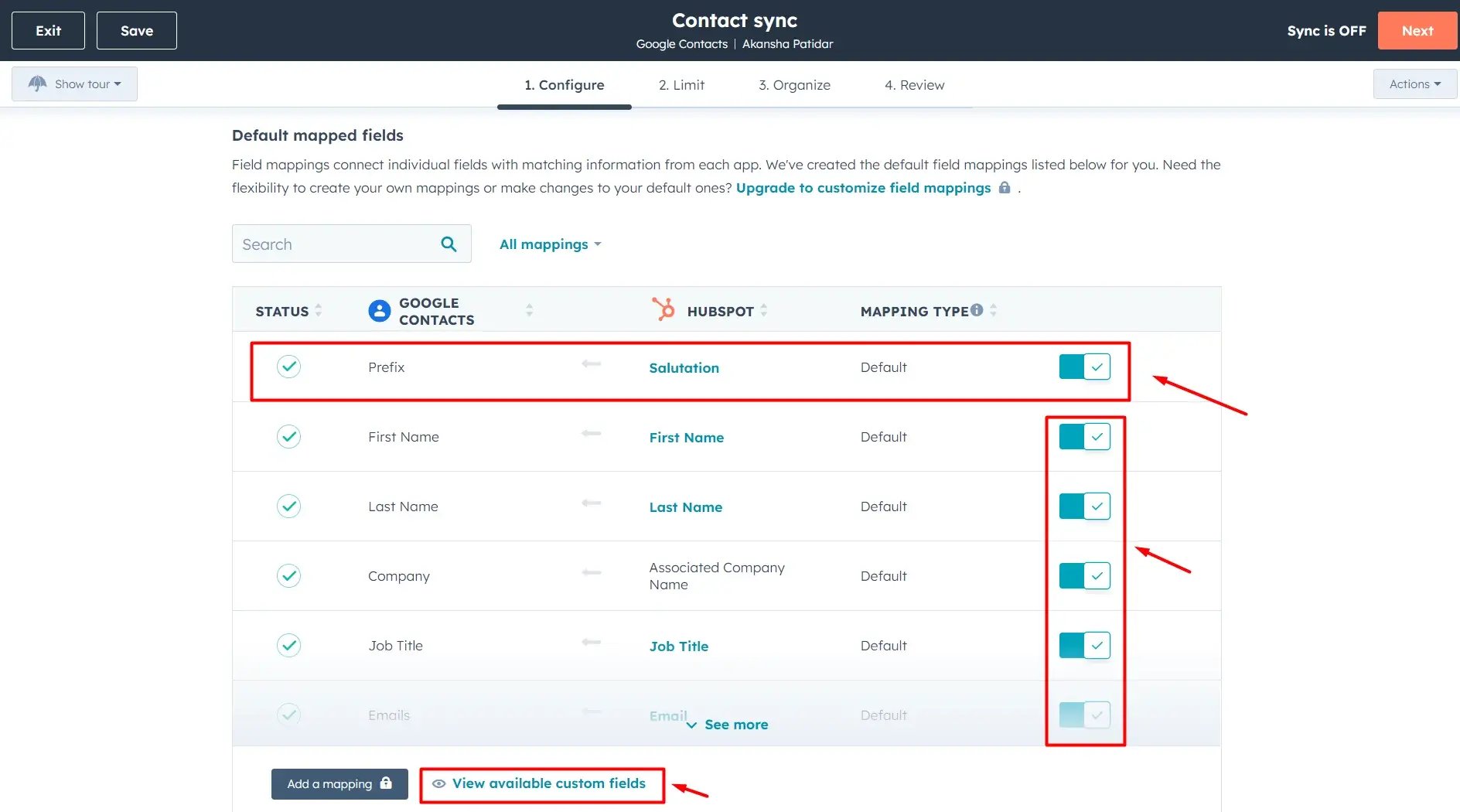Click the Sync is OFF status text
This screenshot has width=1460, height=812.
coord(1326,31)
